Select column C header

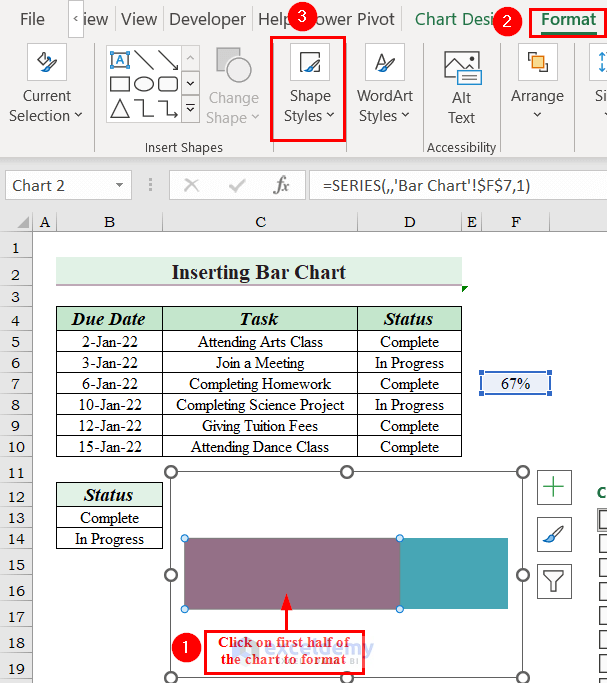[x=260, y=222]
